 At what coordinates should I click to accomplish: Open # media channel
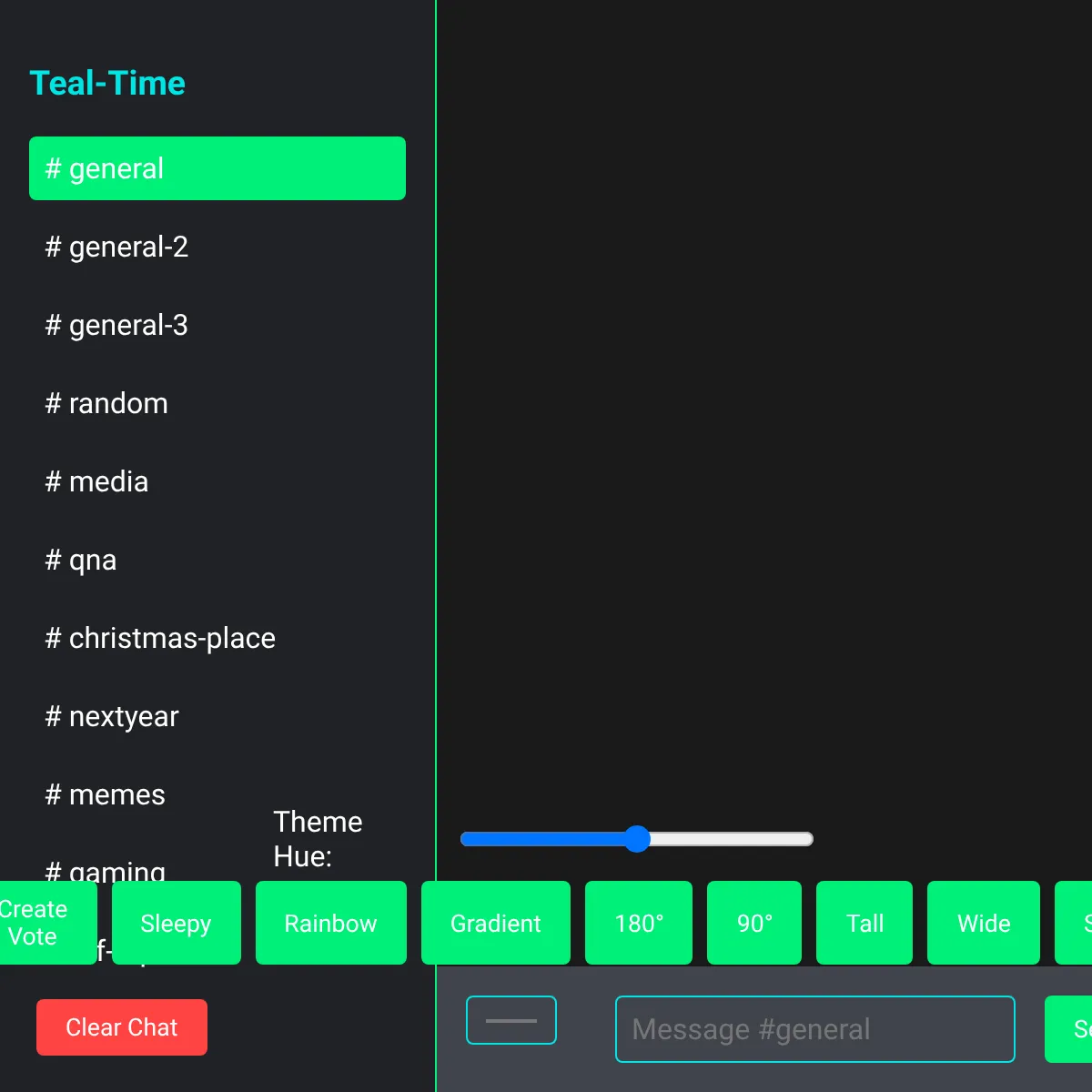217,481
